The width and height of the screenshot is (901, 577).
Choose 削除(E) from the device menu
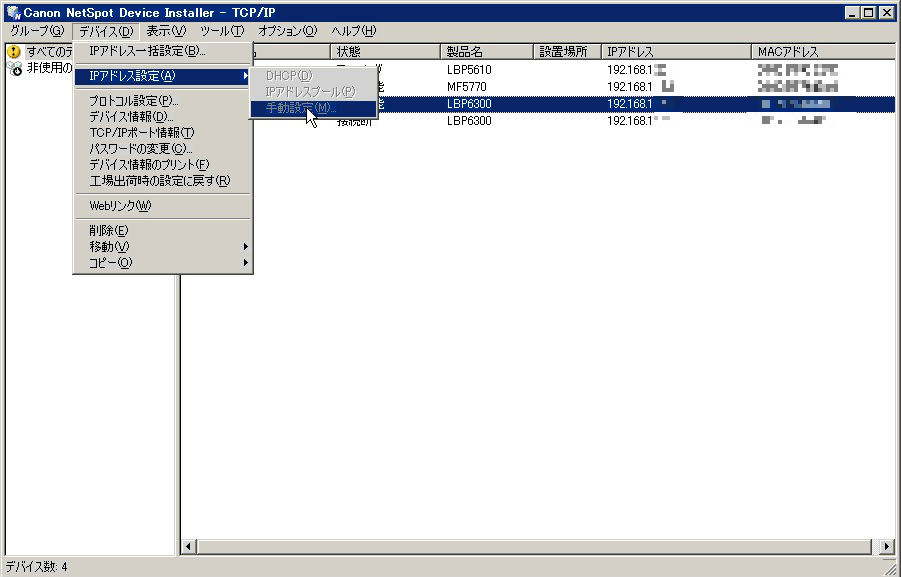click(163, 231)
